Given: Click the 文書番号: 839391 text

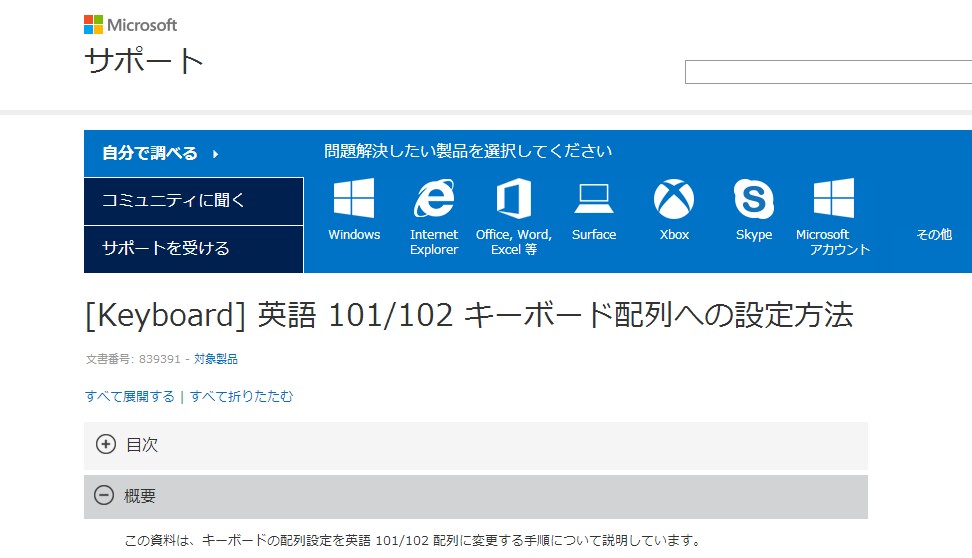Looking at the screenshot, I should 133,359.
